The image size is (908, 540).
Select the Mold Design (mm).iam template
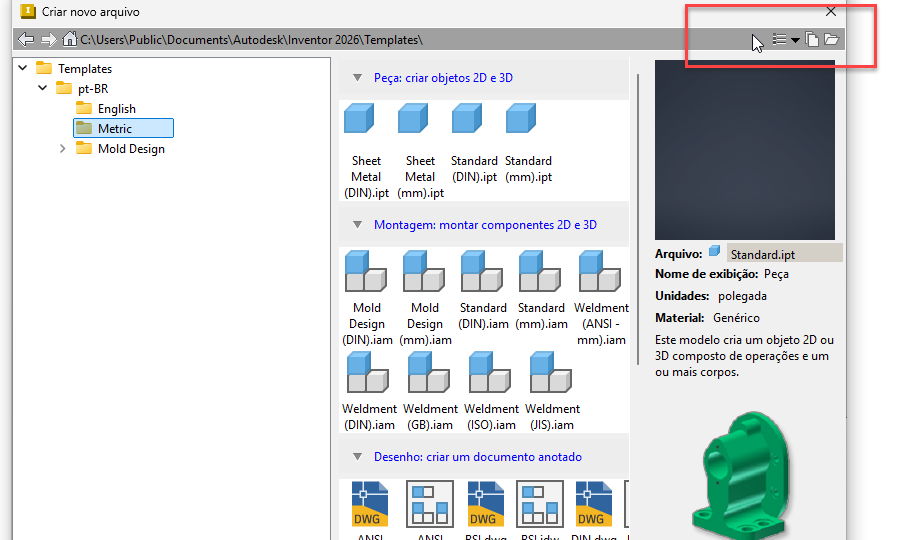[425, 297]
